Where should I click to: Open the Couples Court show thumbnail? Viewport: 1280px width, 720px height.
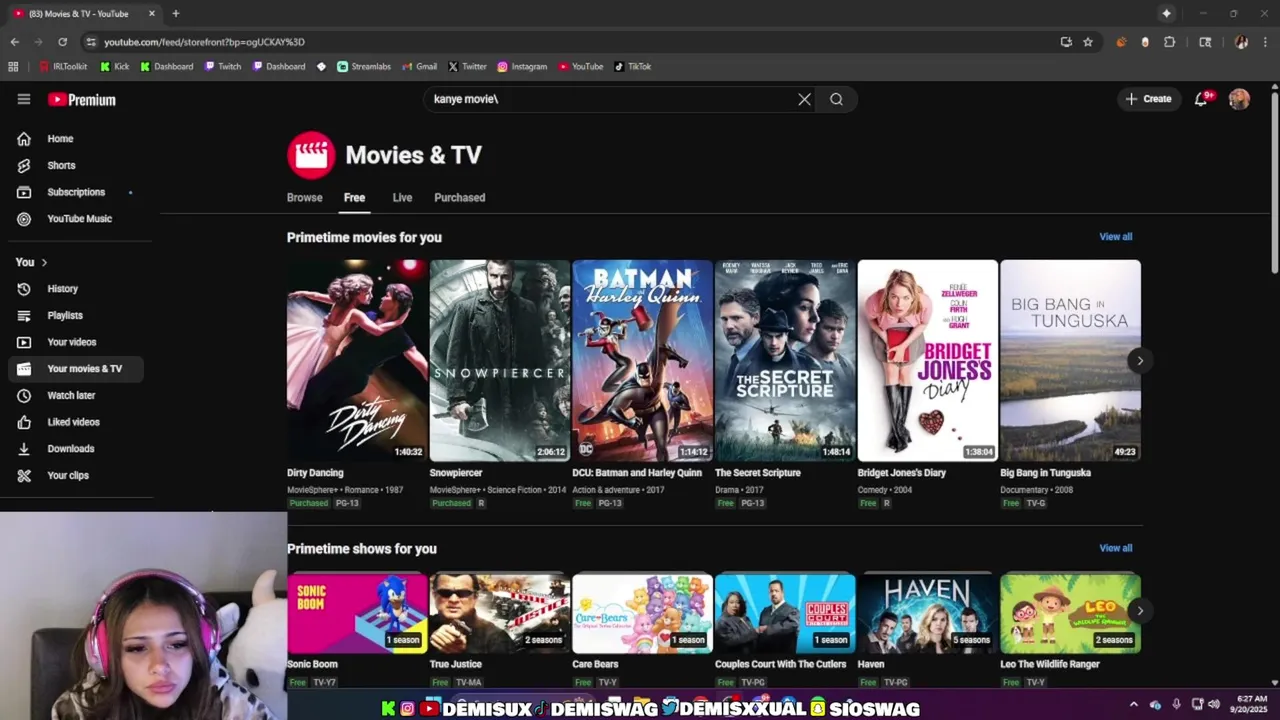click(785, 613)
